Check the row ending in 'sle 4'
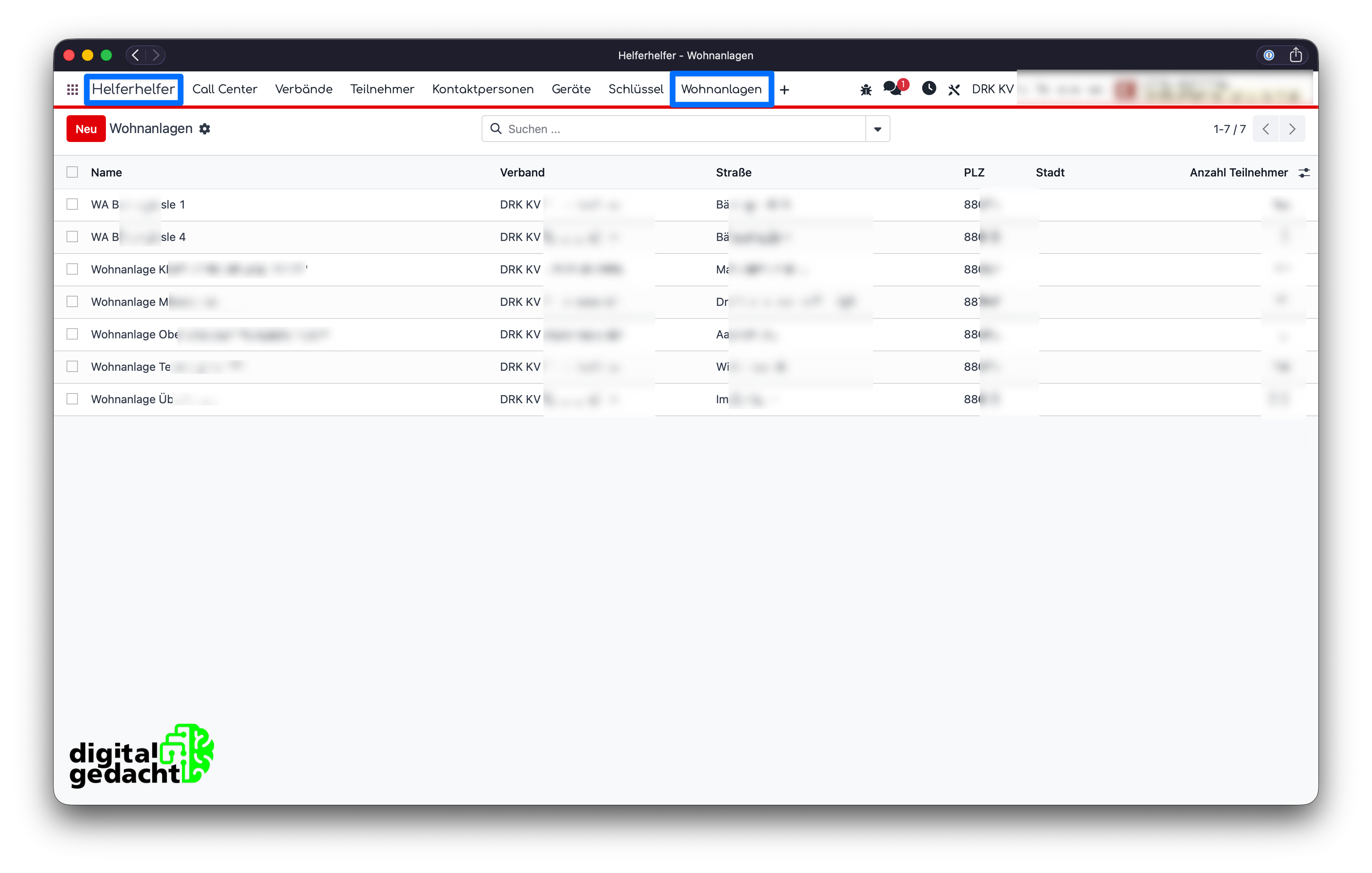This screenshot has height=873, width=1372. (72, 237)
